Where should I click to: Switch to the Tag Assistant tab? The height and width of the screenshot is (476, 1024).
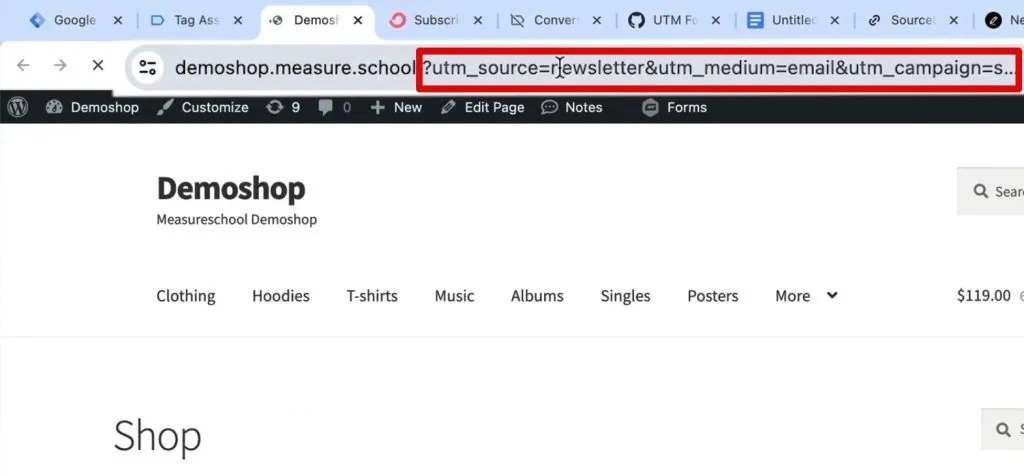tap(196, 20)
